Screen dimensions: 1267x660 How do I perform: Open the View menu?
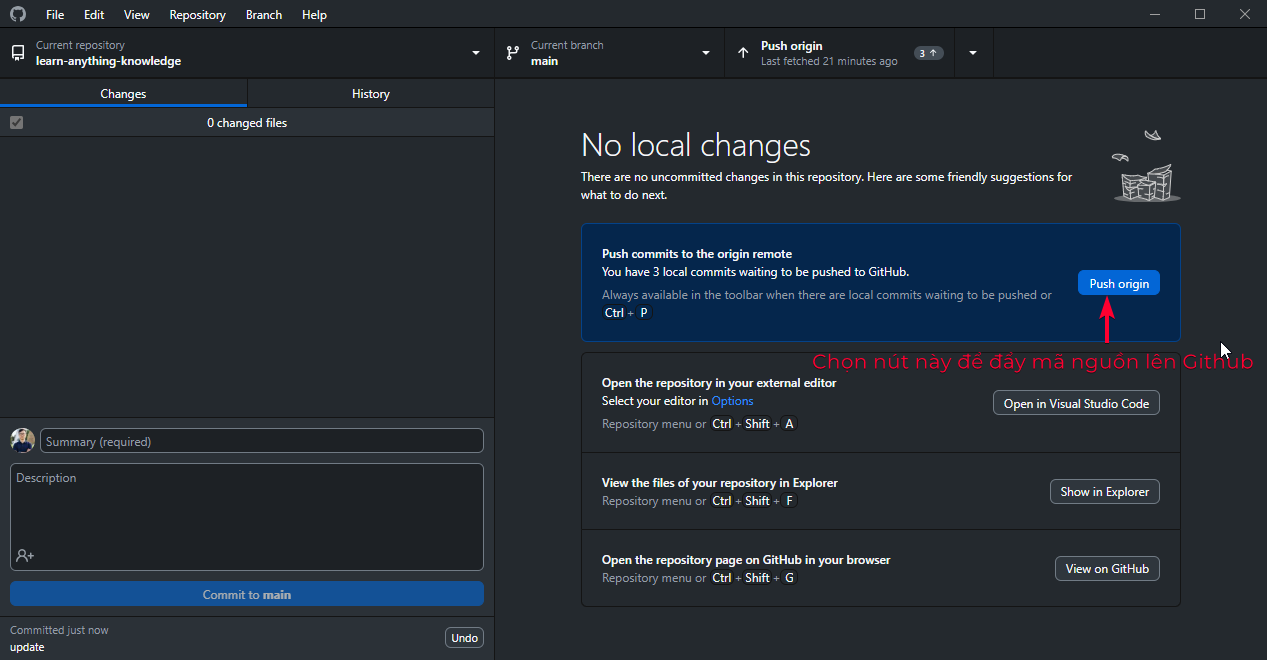pyautogui.click(x=137, y=15)
